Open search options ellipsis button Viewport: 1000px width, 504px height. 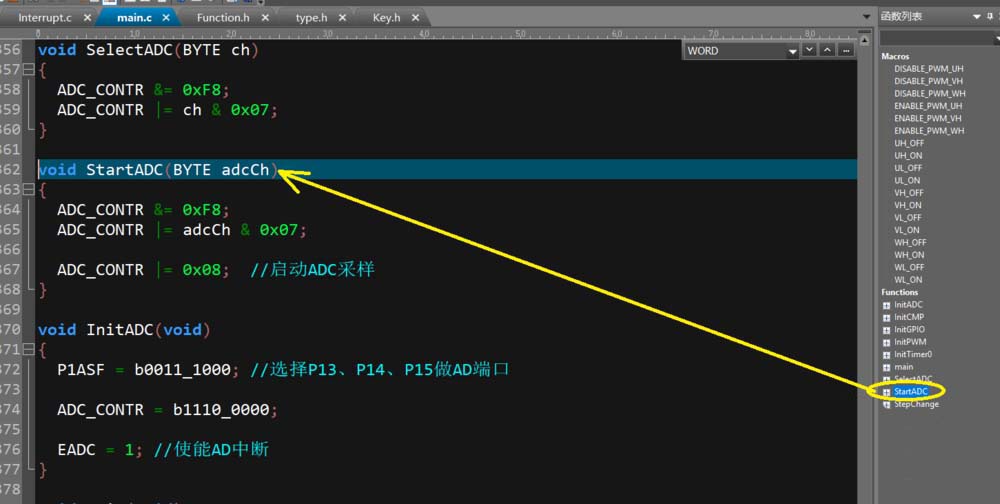click(x=846, y=50)
